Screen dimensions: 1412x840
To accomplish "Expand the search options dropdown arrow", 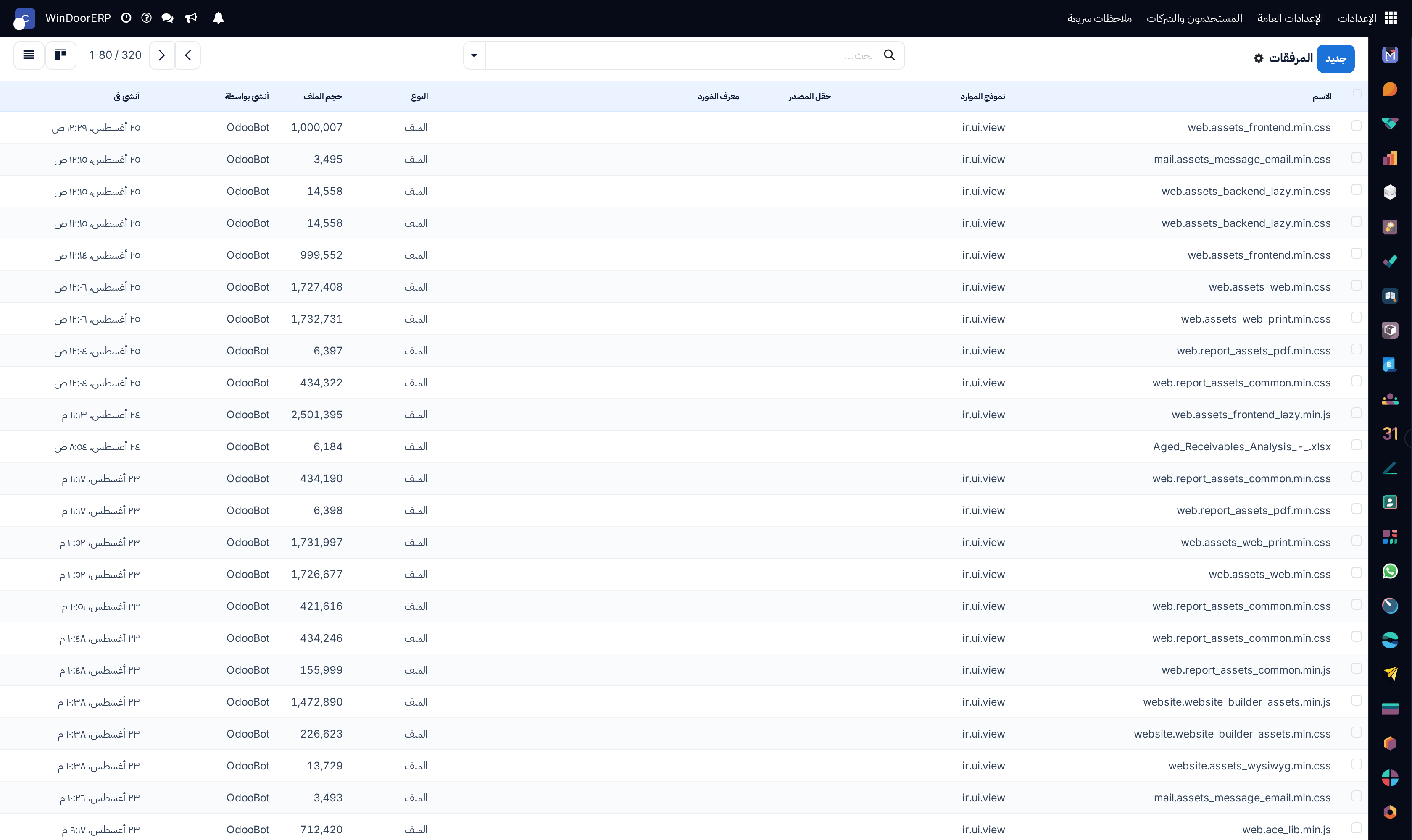I will coord(474,55).
